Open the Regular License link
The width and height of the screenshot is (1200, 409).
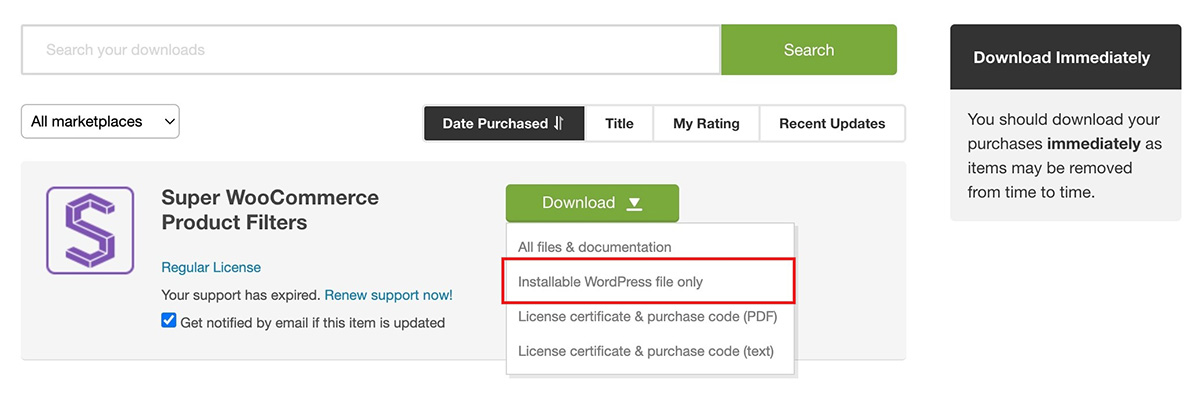tap(211, 268)
